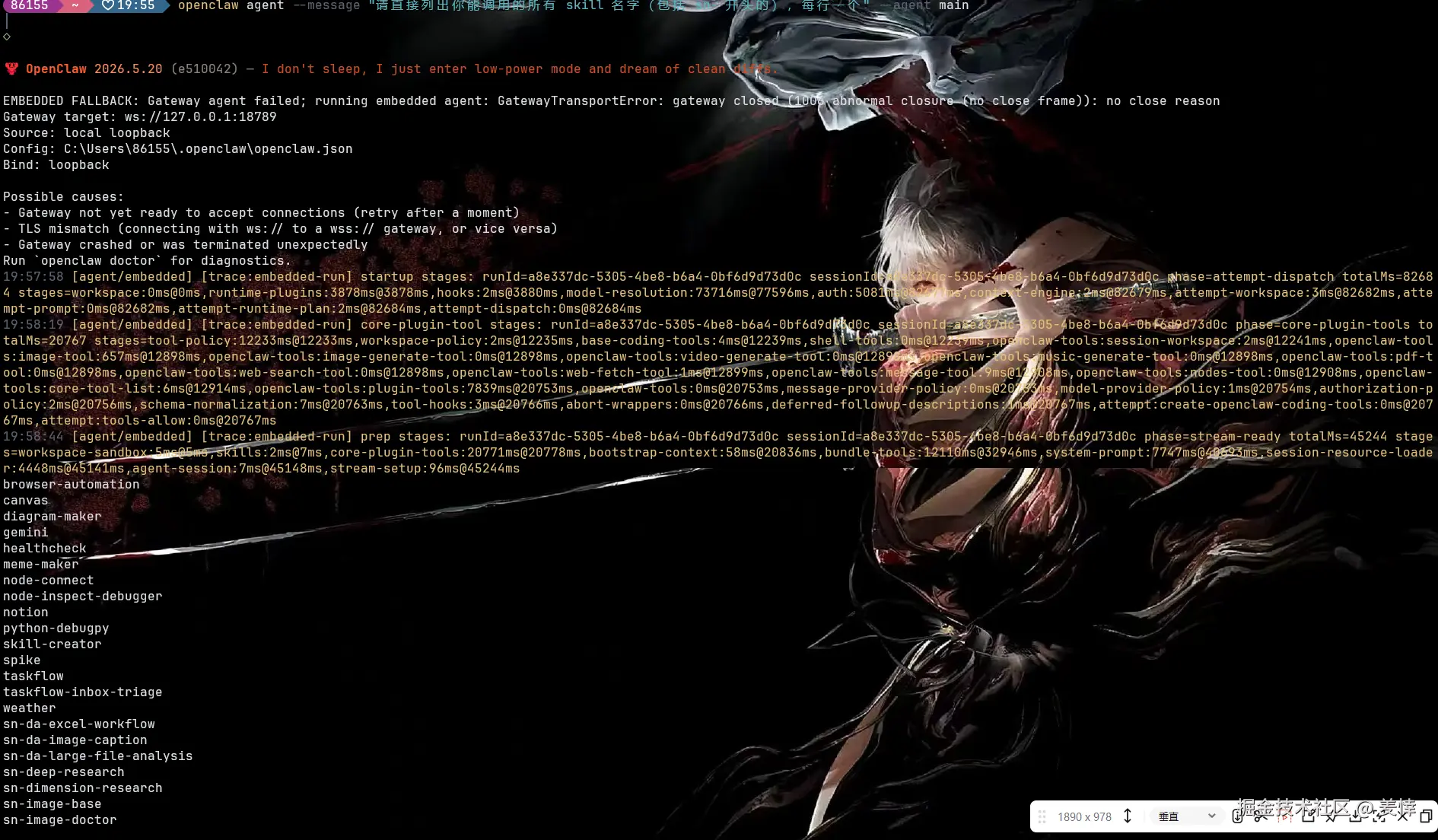Click the 'gemini' skill name
Image resolution: width=1438 pixels, height=840 pixels.
point(26,533)
